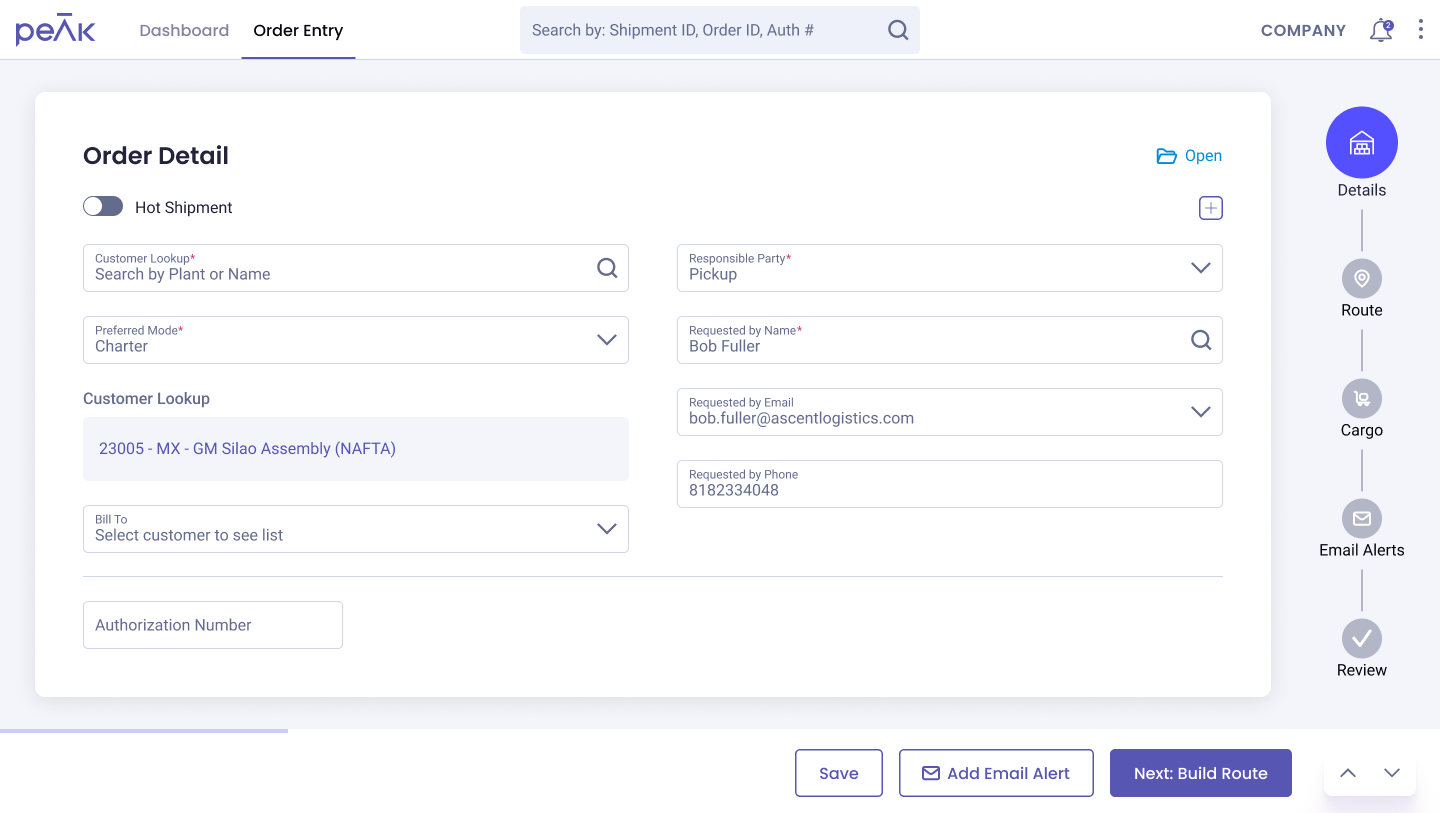Focus the Authorization Number field
This screenshot has width=1440, height=813.
tap(213, 625)
